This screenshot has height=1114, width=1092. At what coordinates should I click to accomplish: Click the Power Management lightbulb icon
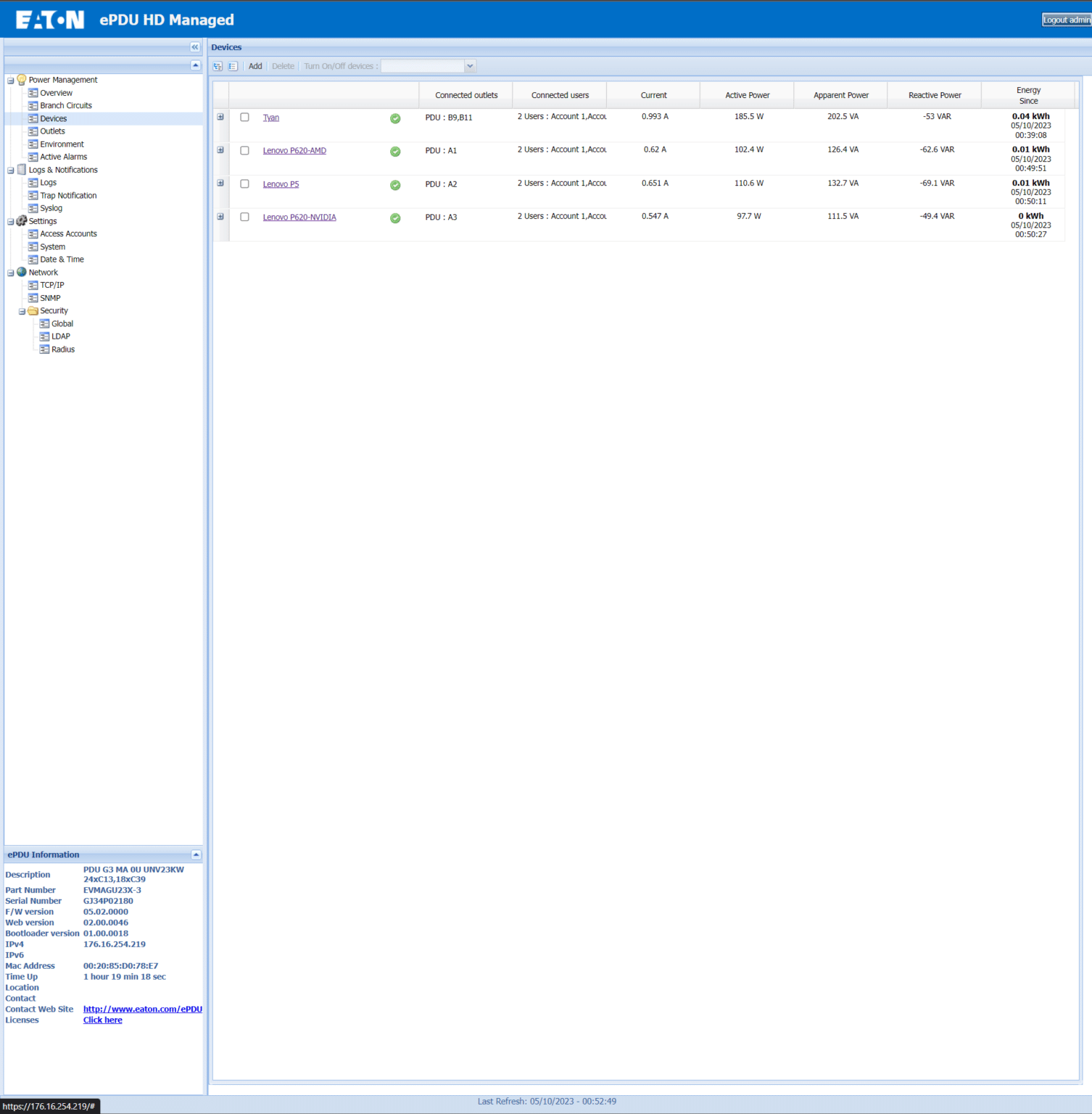click(22, 80)
